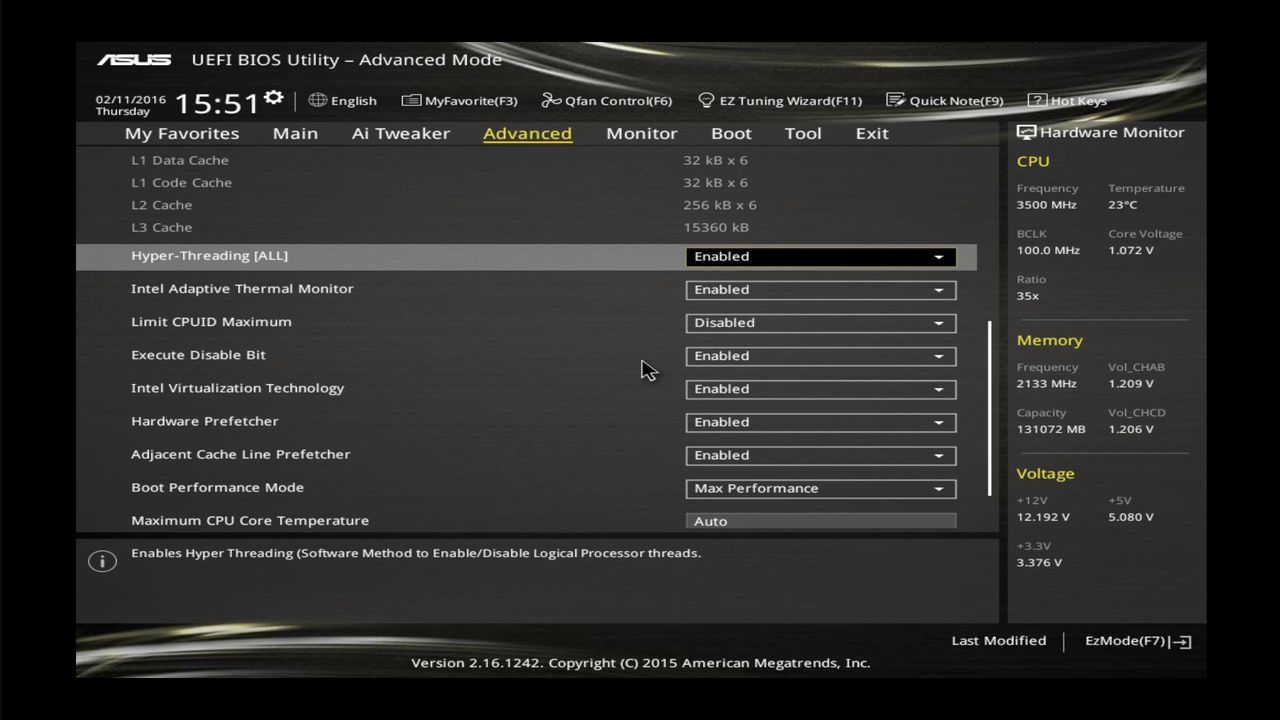
Task: Select Intel Virtualization Technology label
Action: (x=237, y=388)
